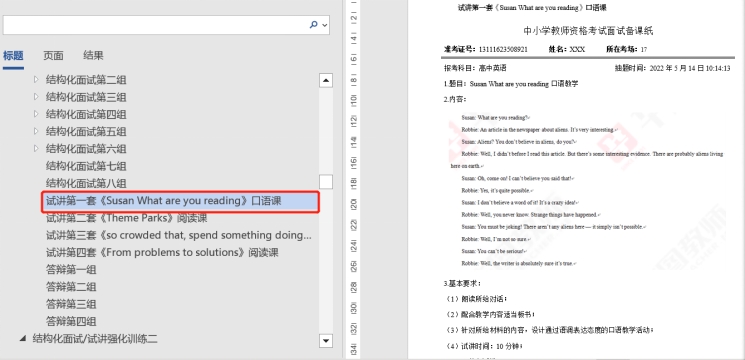Collapse the 结构化面试/试讲强化训练二 heading
This screenshot has height=360, width=745.
tap(22, 339)
